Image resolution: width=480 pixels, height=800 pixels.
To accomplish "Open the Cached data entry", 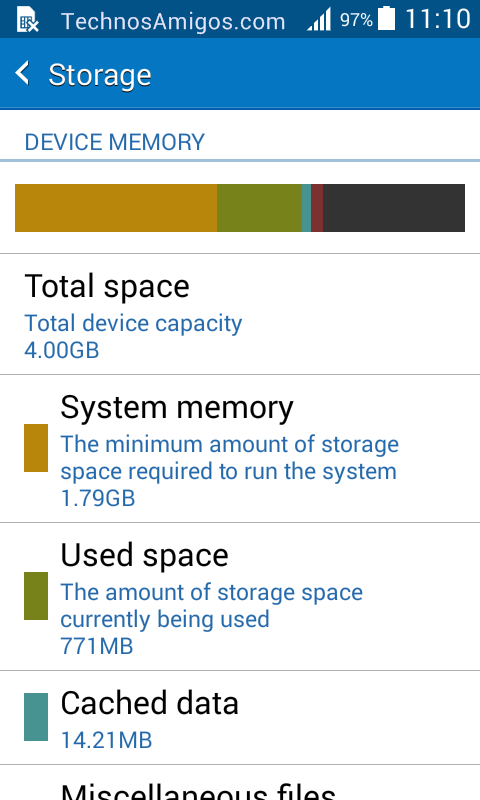I will pos(240,718).
